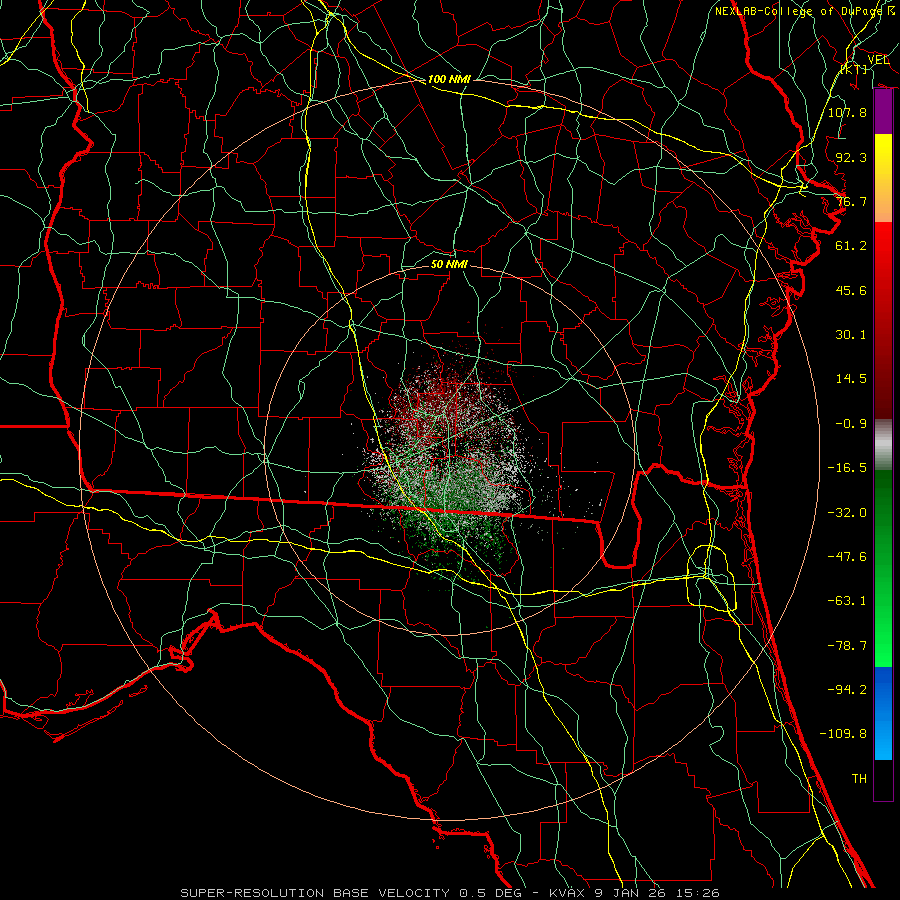Click the -78.7 velocity scale value

coord(847,646)
